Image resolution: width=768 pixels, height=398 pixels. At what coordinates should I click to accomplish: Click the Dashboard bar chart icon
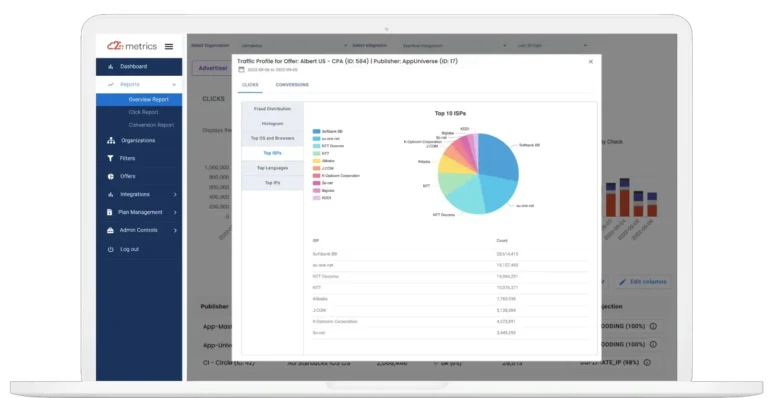click(110, 67)
